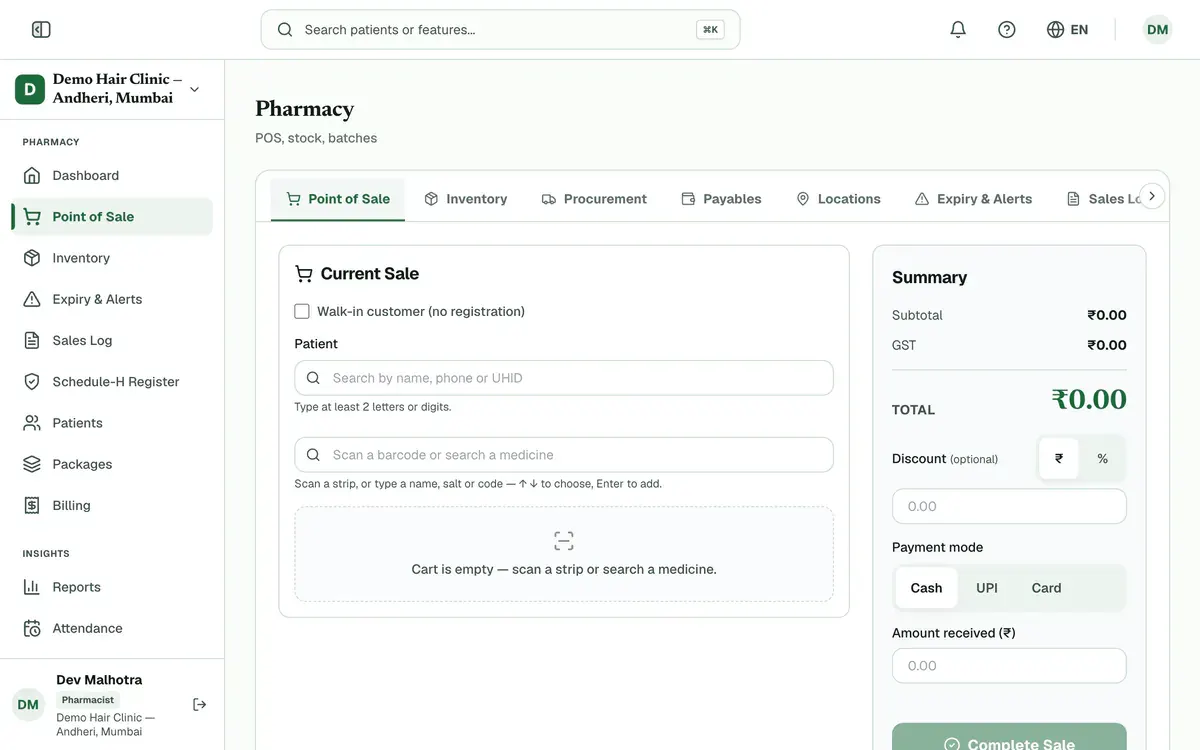
Task: Open Billing in the sidebar
Action: click(112, 506)
